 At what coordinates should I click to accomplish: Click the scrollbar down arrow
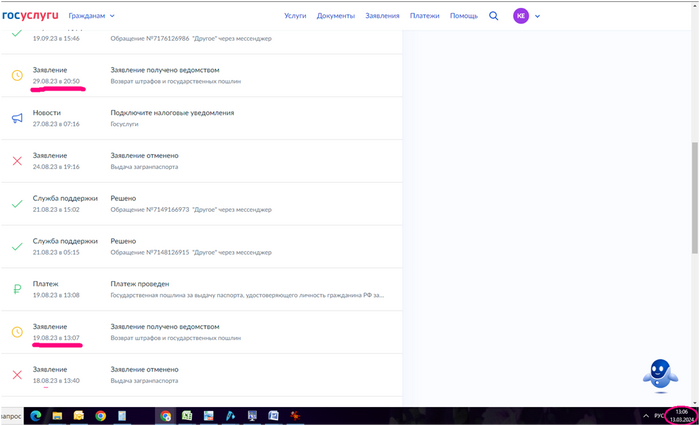[695, 402]
